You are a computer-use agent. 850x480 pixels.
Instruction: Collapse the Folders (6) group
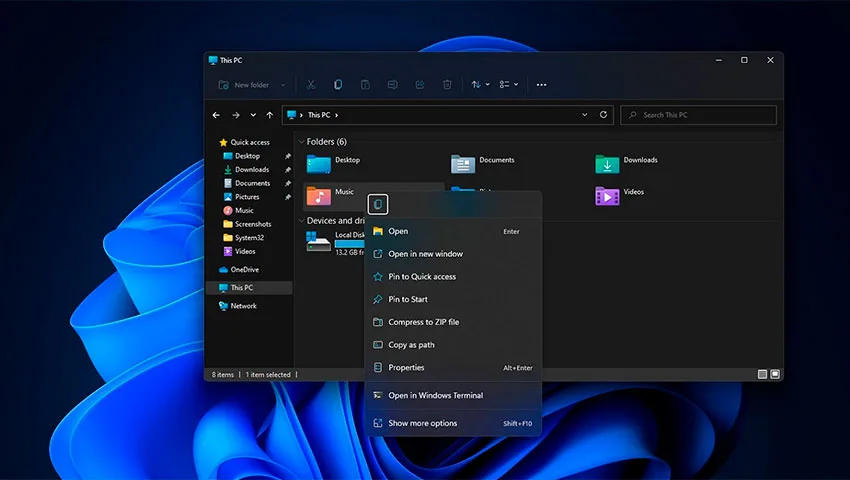(x=301, y=142)
